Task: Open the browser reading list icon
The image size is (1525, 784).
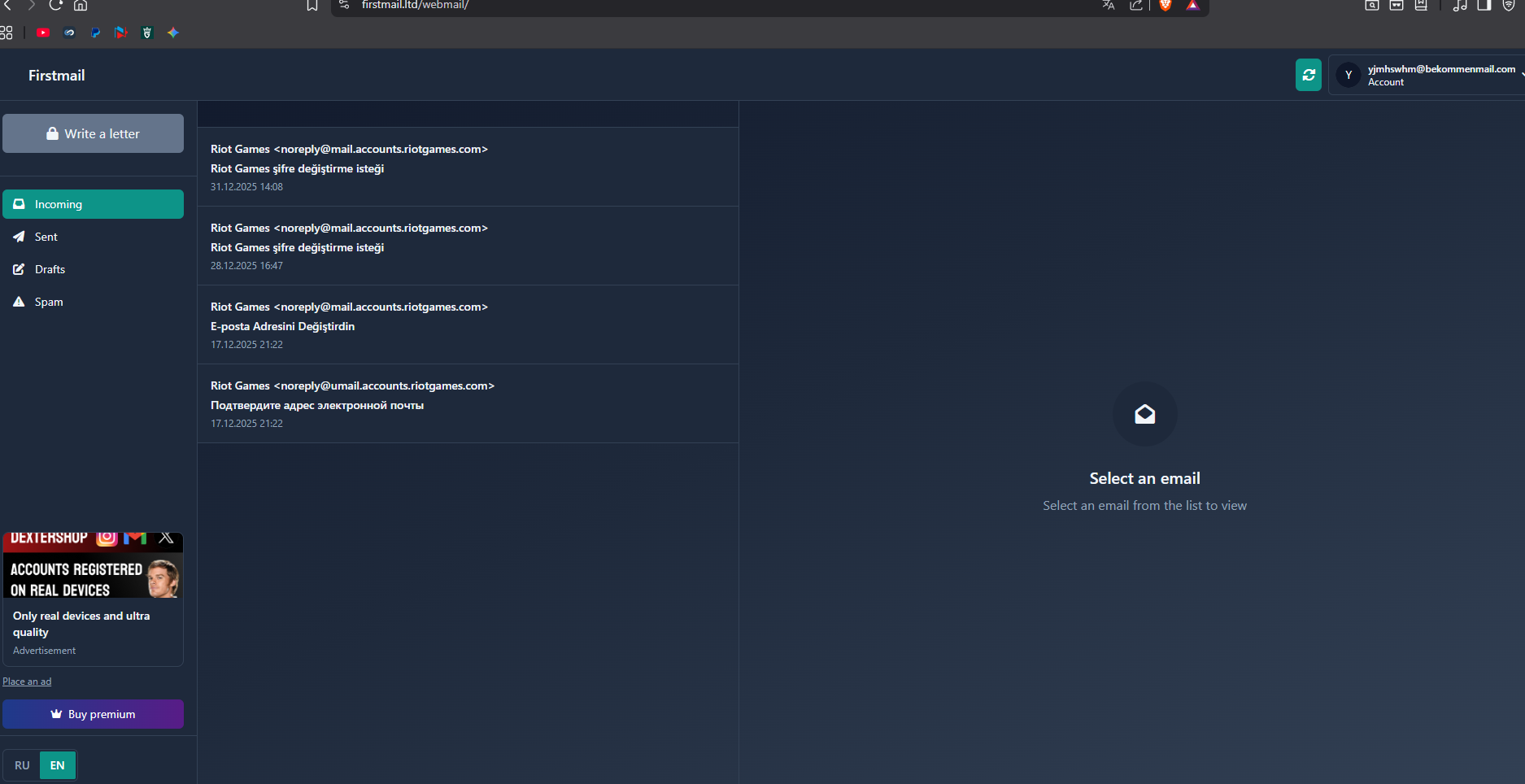Action: [x=1421, y=5]
